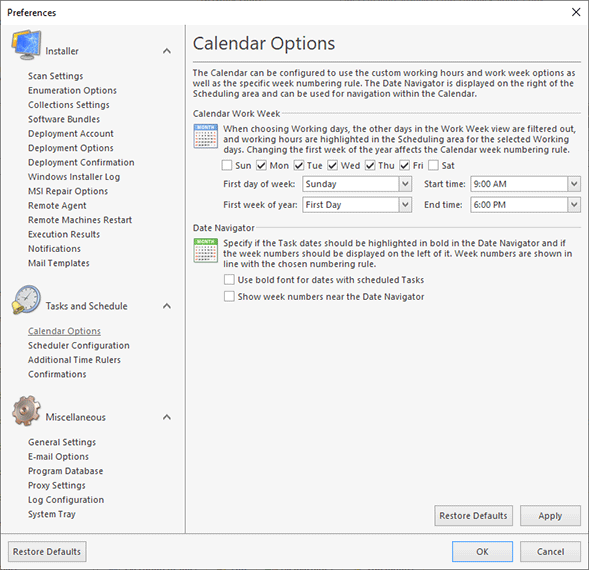This screenshot has width=589, height=570.
Task: Toggle the Thu working day checkbox
Action: [x=370, y=165]
